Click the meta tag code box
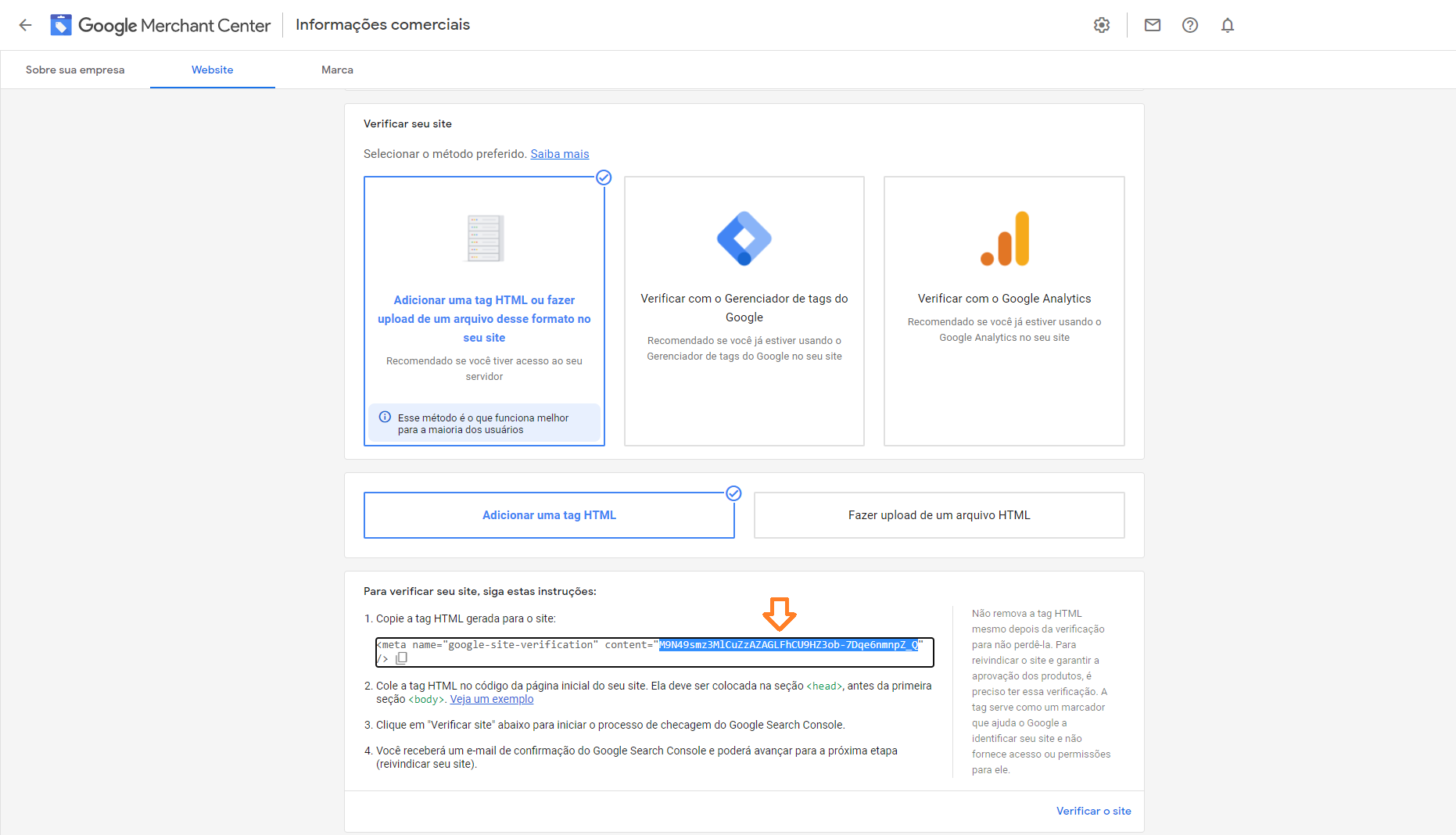The height and width of the screenshot is (835, 1456). pos(654,652)
